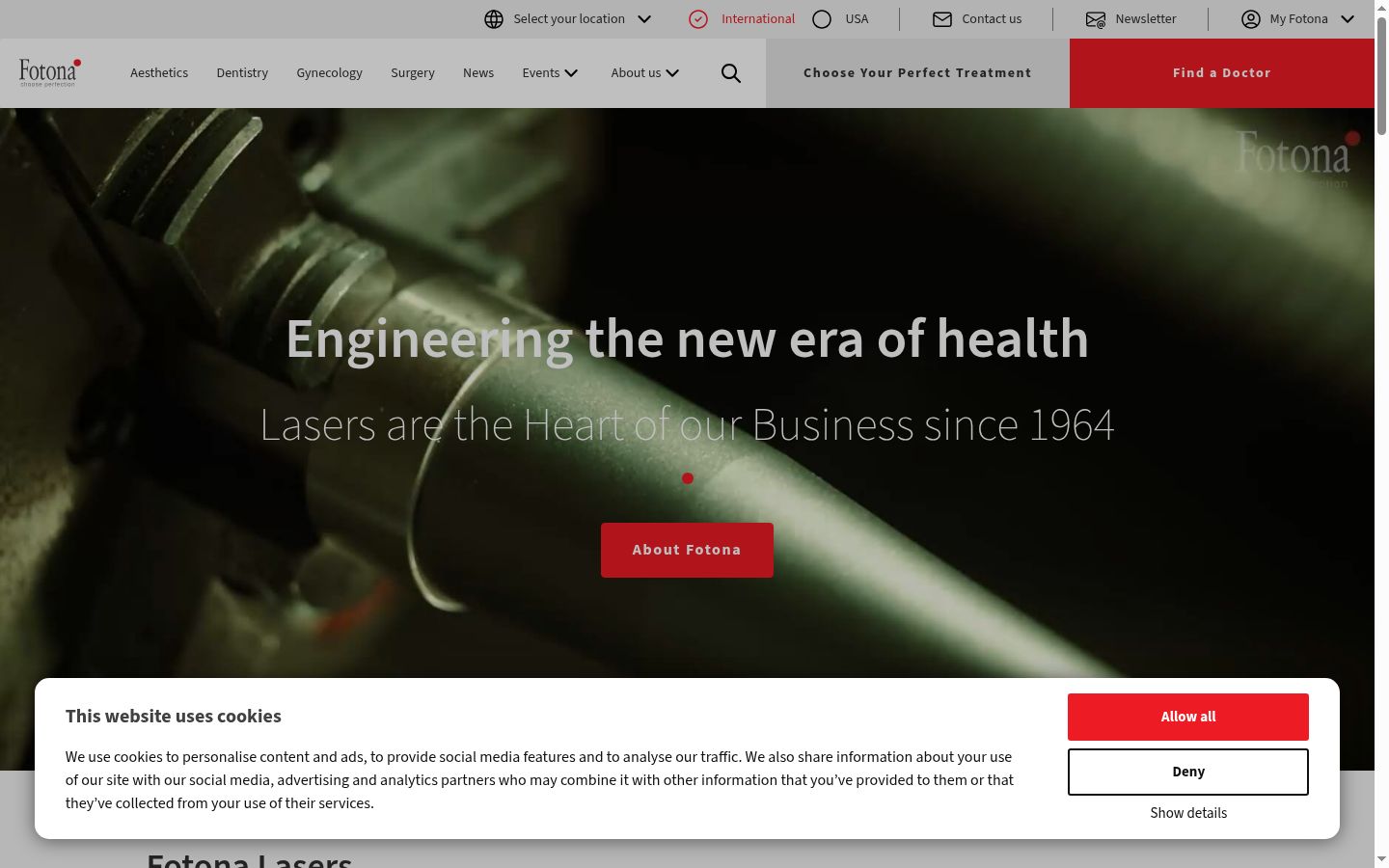The image size is (1389, 868).
Task: Open the Dentistry menu item
Action: tap(242, 73)
